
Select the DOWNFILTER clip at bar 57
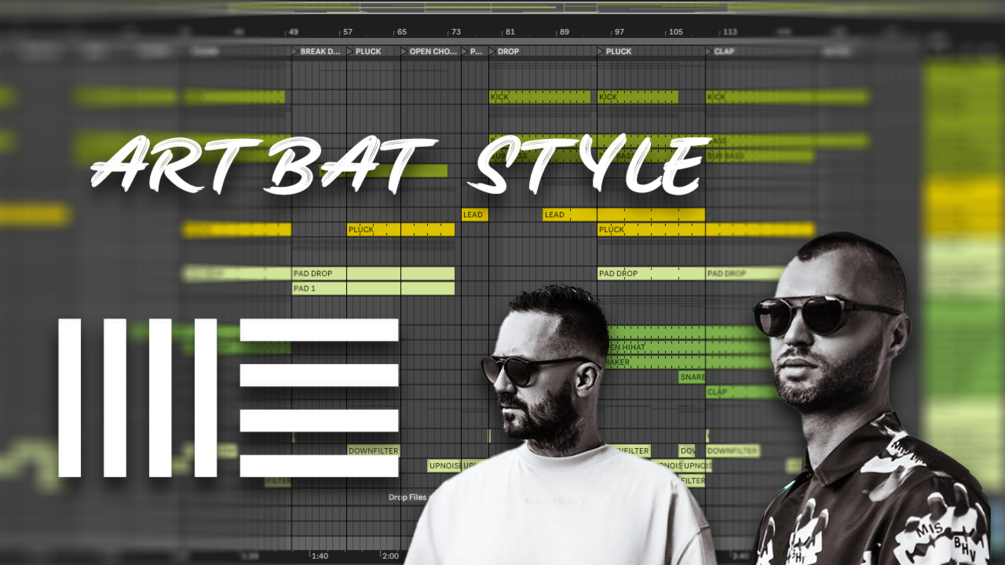[373, 450]
